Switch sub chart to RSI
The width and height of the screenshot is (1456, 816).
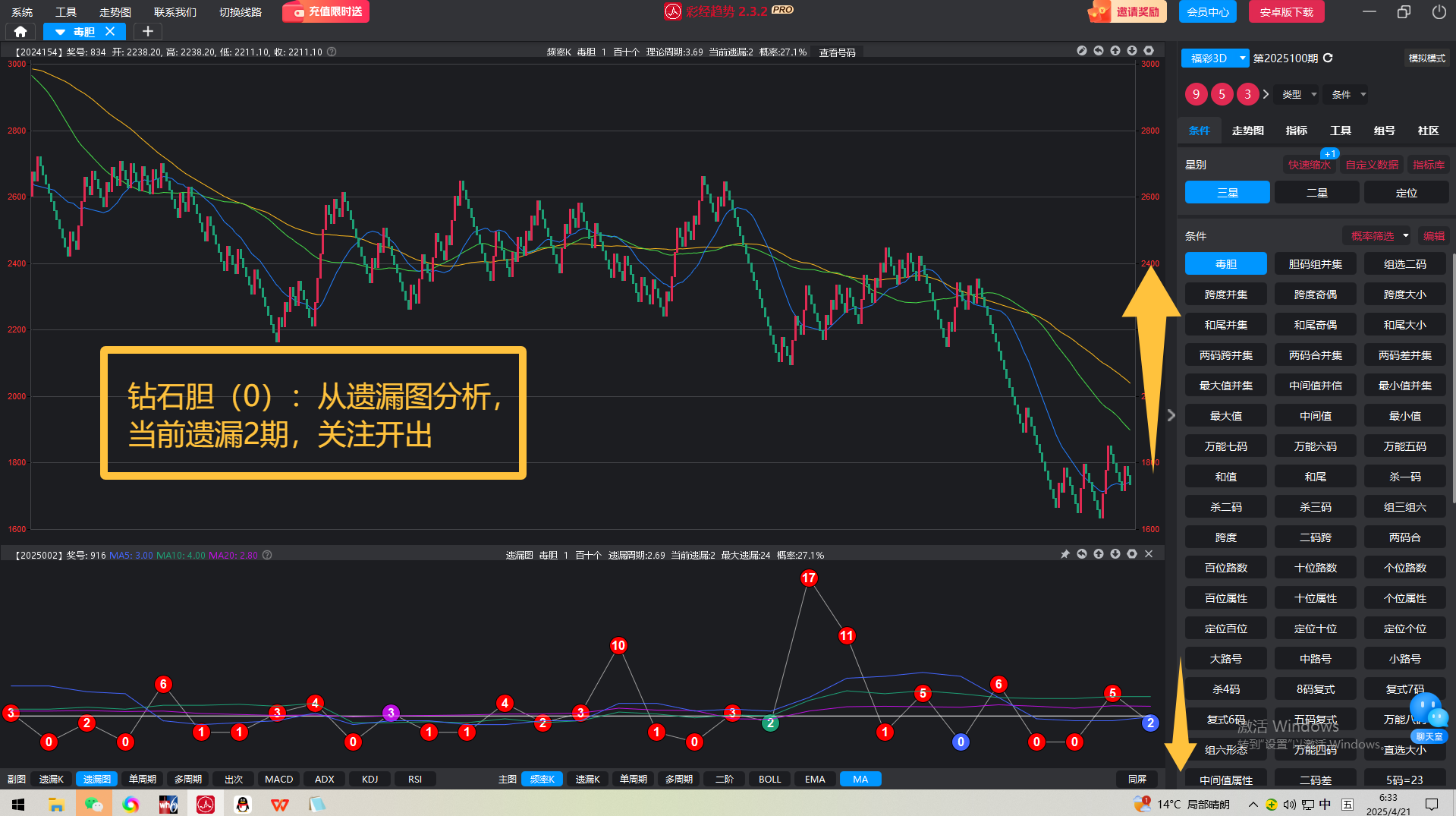pyautogui.click(x=415, y=779)
